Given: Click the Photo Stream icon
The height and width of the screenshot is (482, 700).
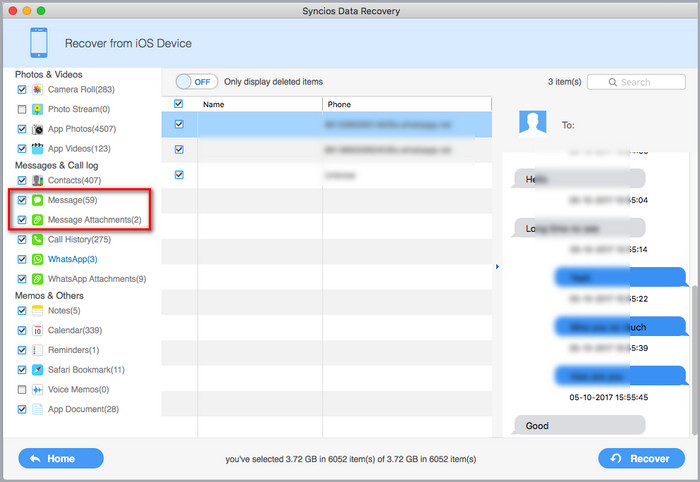Looking at the screenshot, I should (x=38, y=109).
